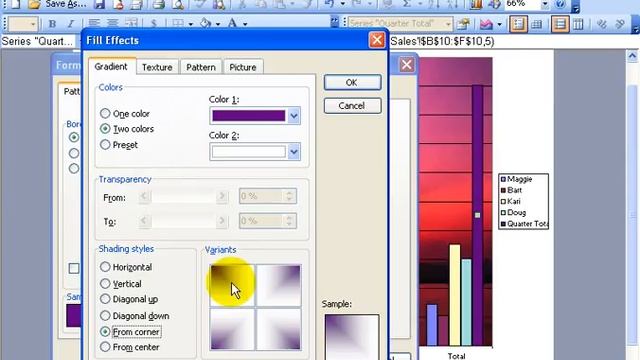This screenshot has width=640, height=360.
Task: Click the Color 1 purple swatch
Action: (x=249, y=116)
